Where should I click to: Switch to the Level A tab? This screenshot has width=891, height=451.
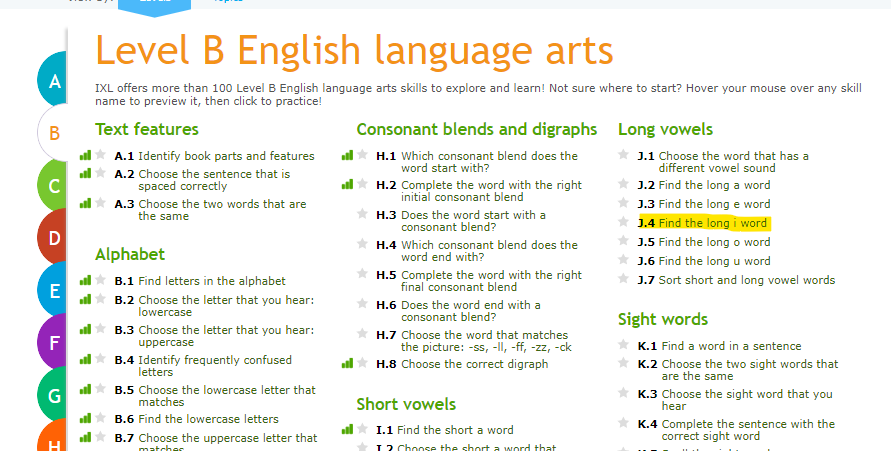coord(53,82)
